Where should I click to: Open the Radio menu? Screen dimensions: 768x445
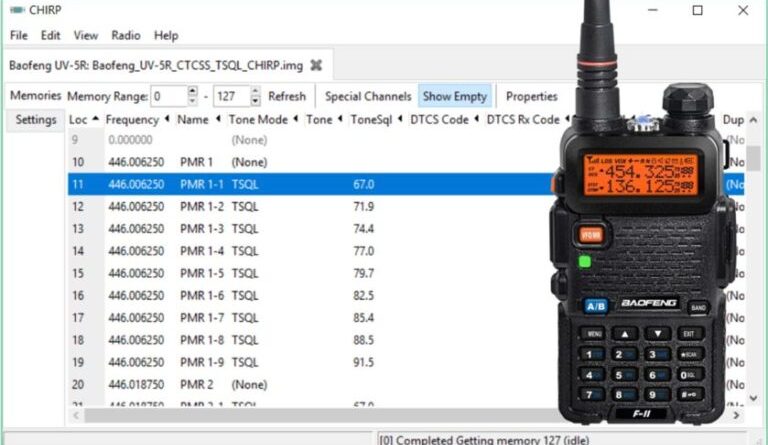pos(126,35)
